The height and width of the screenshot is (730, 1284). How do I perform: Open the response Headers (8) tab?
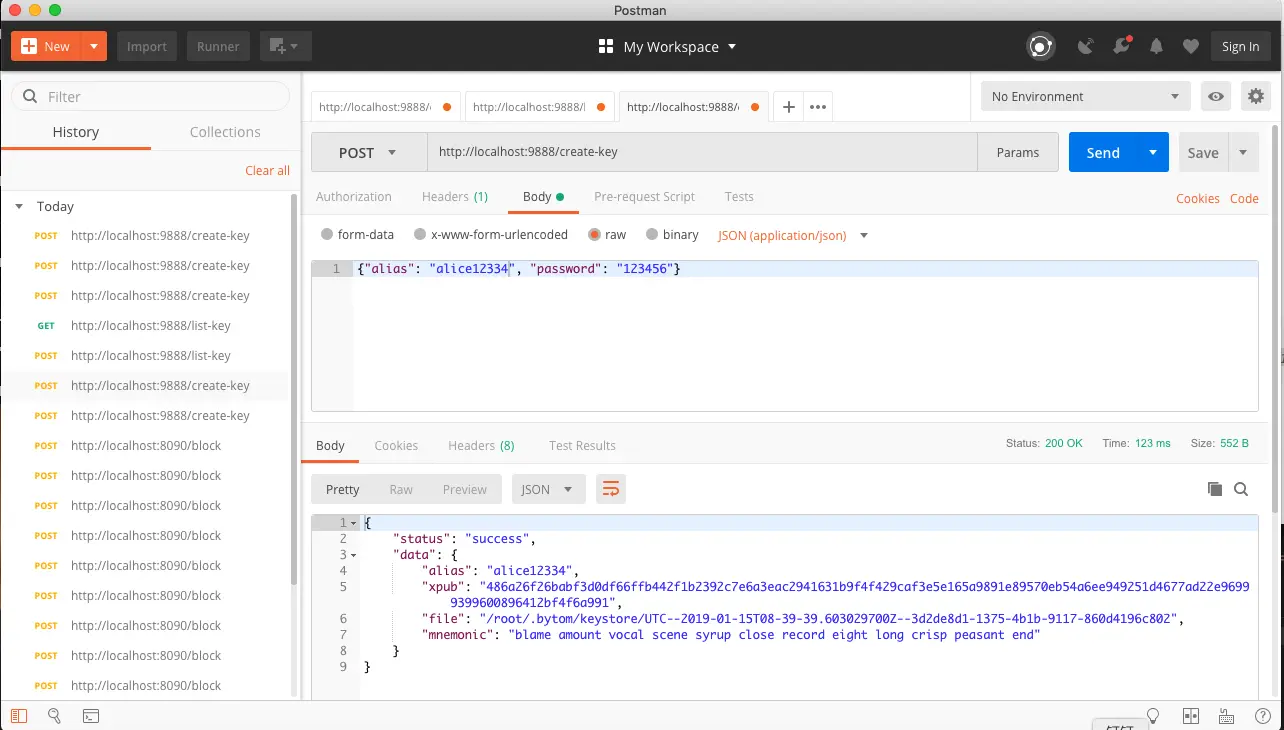481,446
